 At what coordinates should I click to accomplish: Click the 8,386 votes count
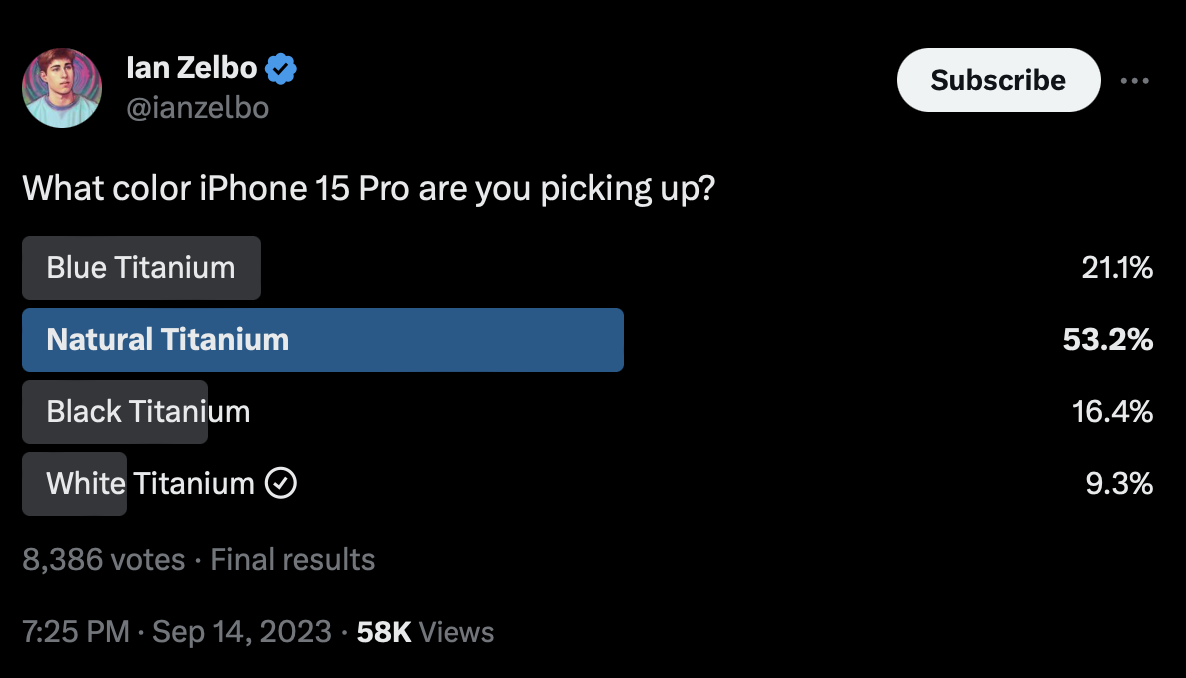[104, 560]
